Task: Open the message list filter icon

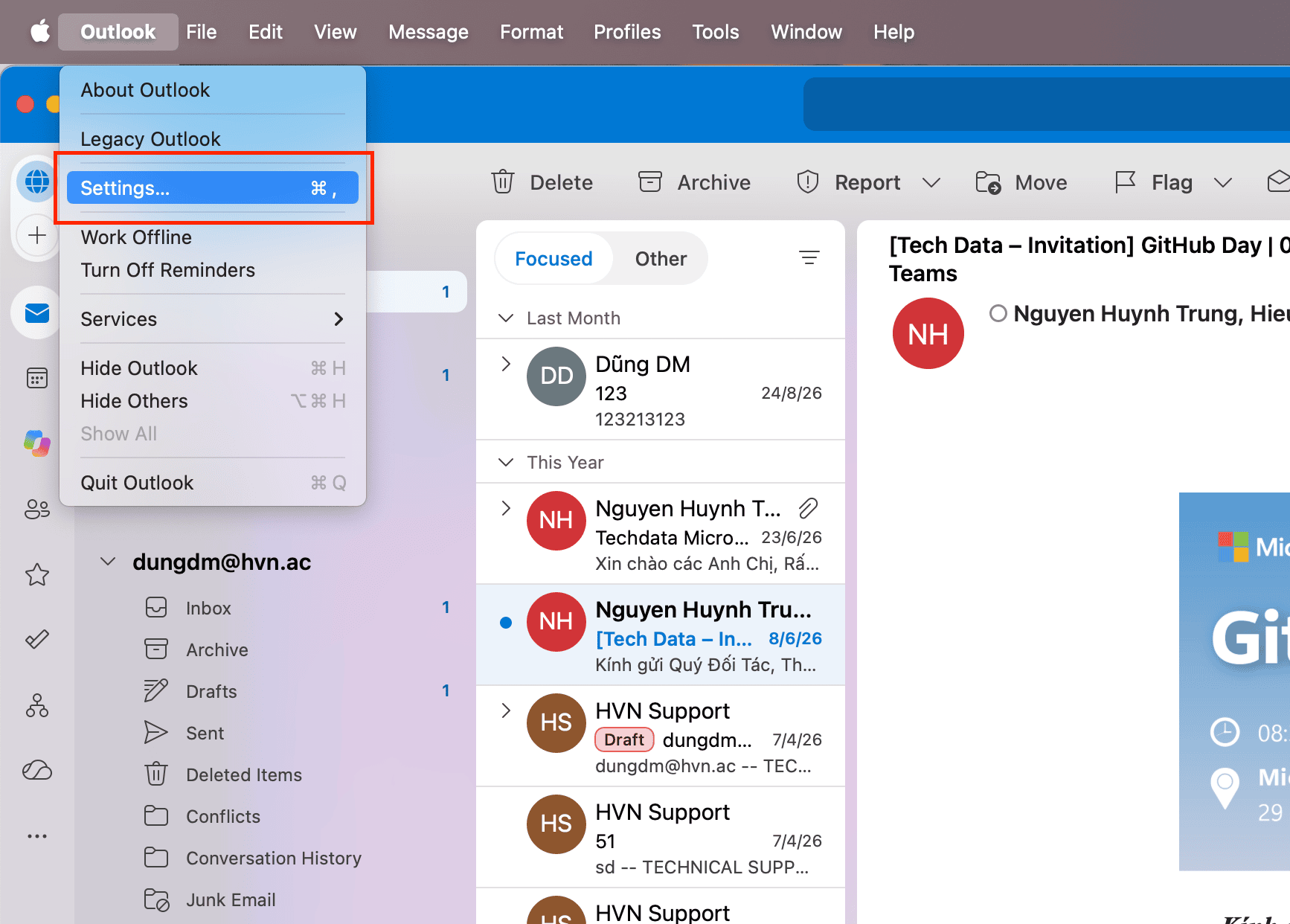Action: click(x=809, y=258)
